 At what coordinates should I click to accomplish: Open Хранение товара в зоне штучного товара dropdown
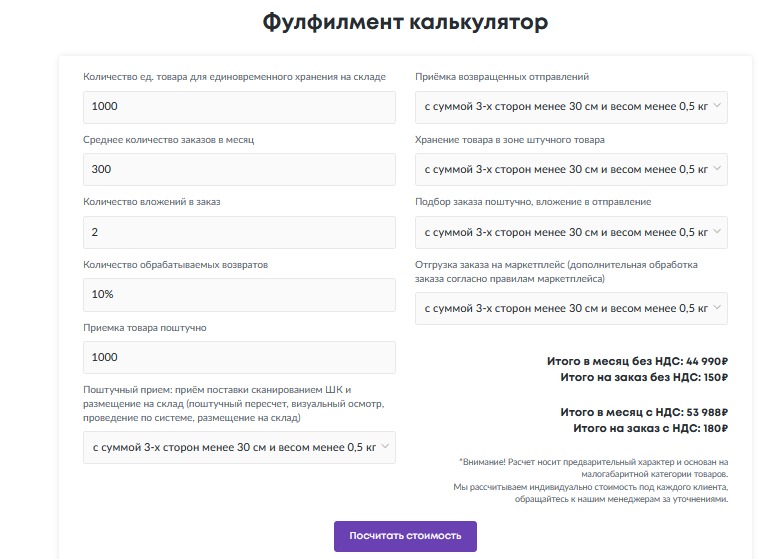pyautogui.click(x=571, y=170)
